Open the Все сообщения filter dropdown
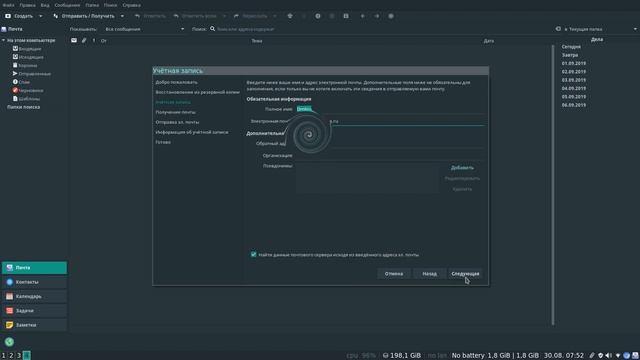Screen dimensions: 640x360 tap(144, 29)
